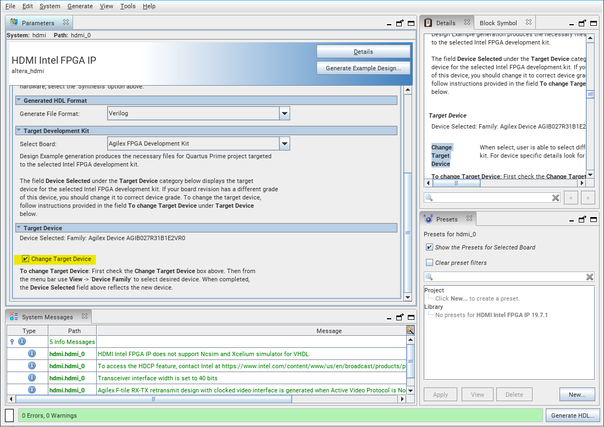The image size is (604, 427).
Task: Select the System Messages tab
Action: coord(47,317)
